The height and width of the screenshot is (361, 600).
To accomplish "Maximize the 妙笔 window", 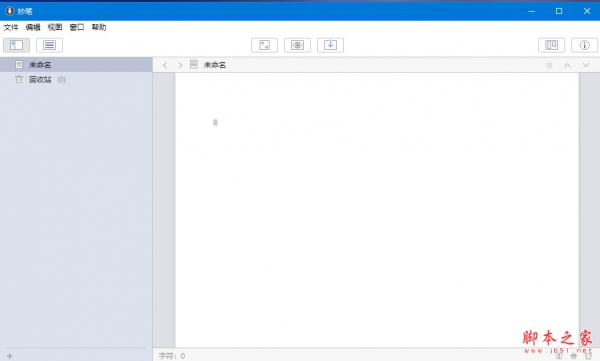I will tap(559, 11).
